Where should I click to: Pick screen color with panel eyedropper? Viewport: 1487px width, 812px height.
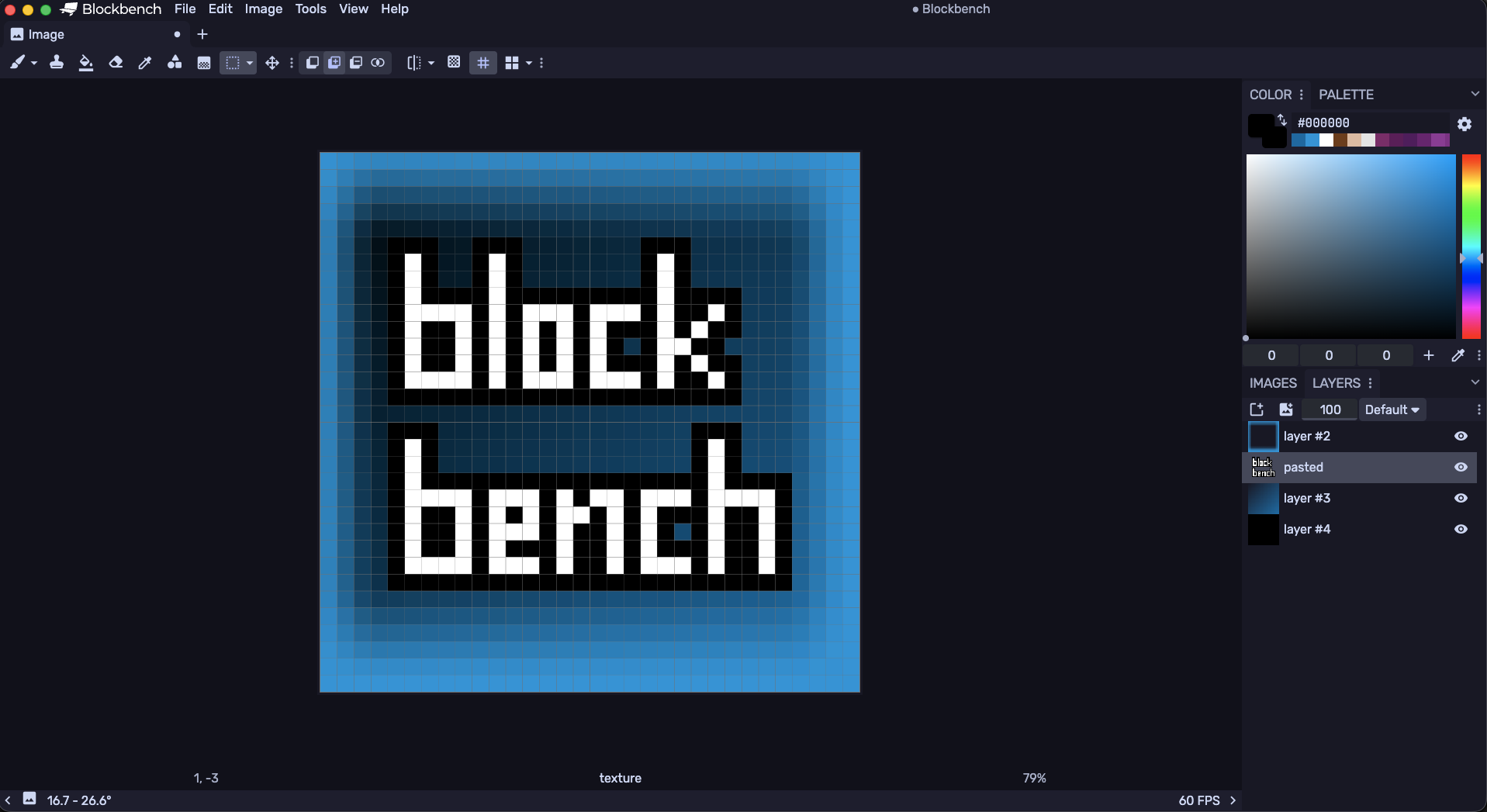coord(1458,355)
